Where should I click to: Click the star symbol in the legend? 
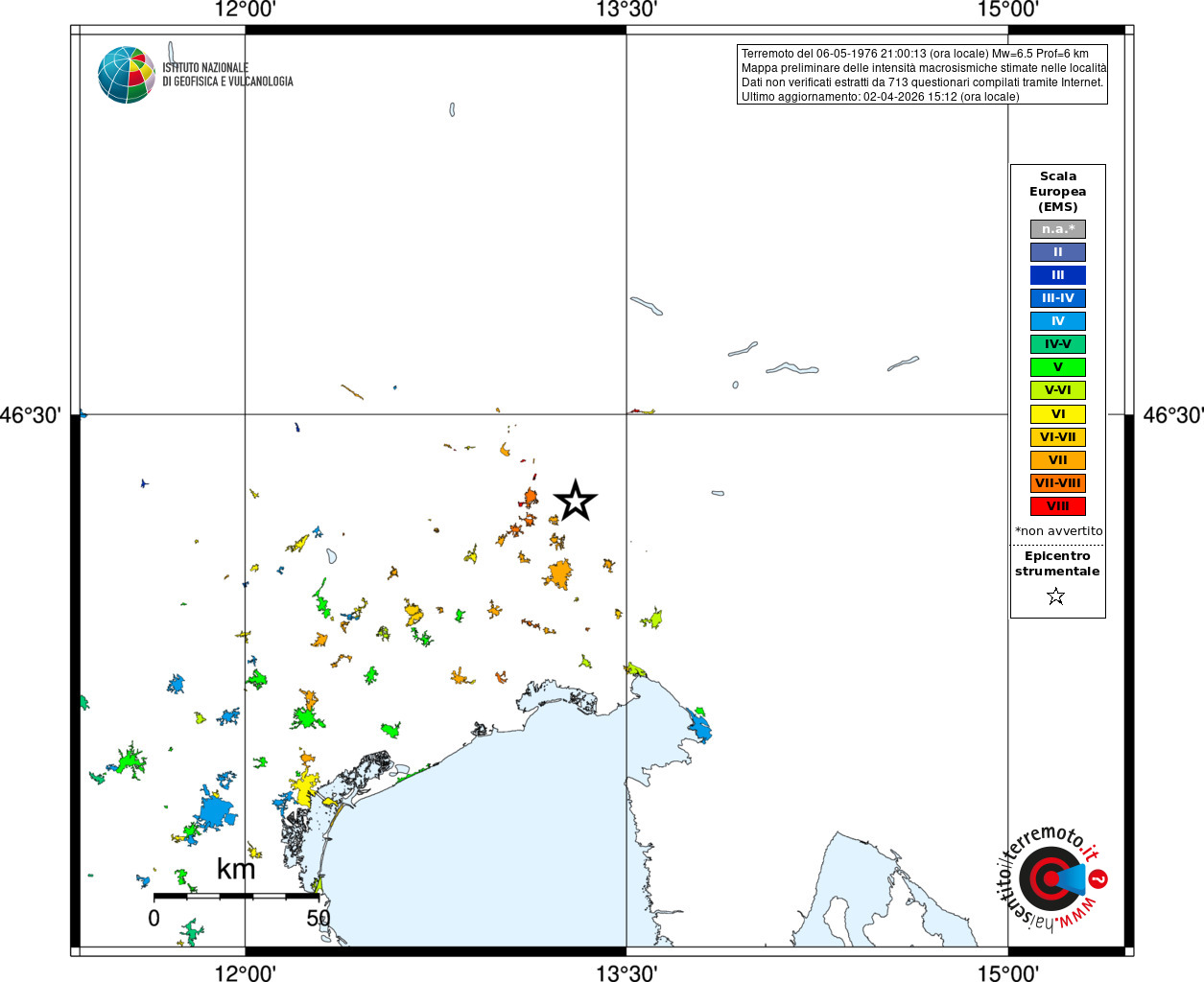pyautogui.click(x=1056, y=596)
